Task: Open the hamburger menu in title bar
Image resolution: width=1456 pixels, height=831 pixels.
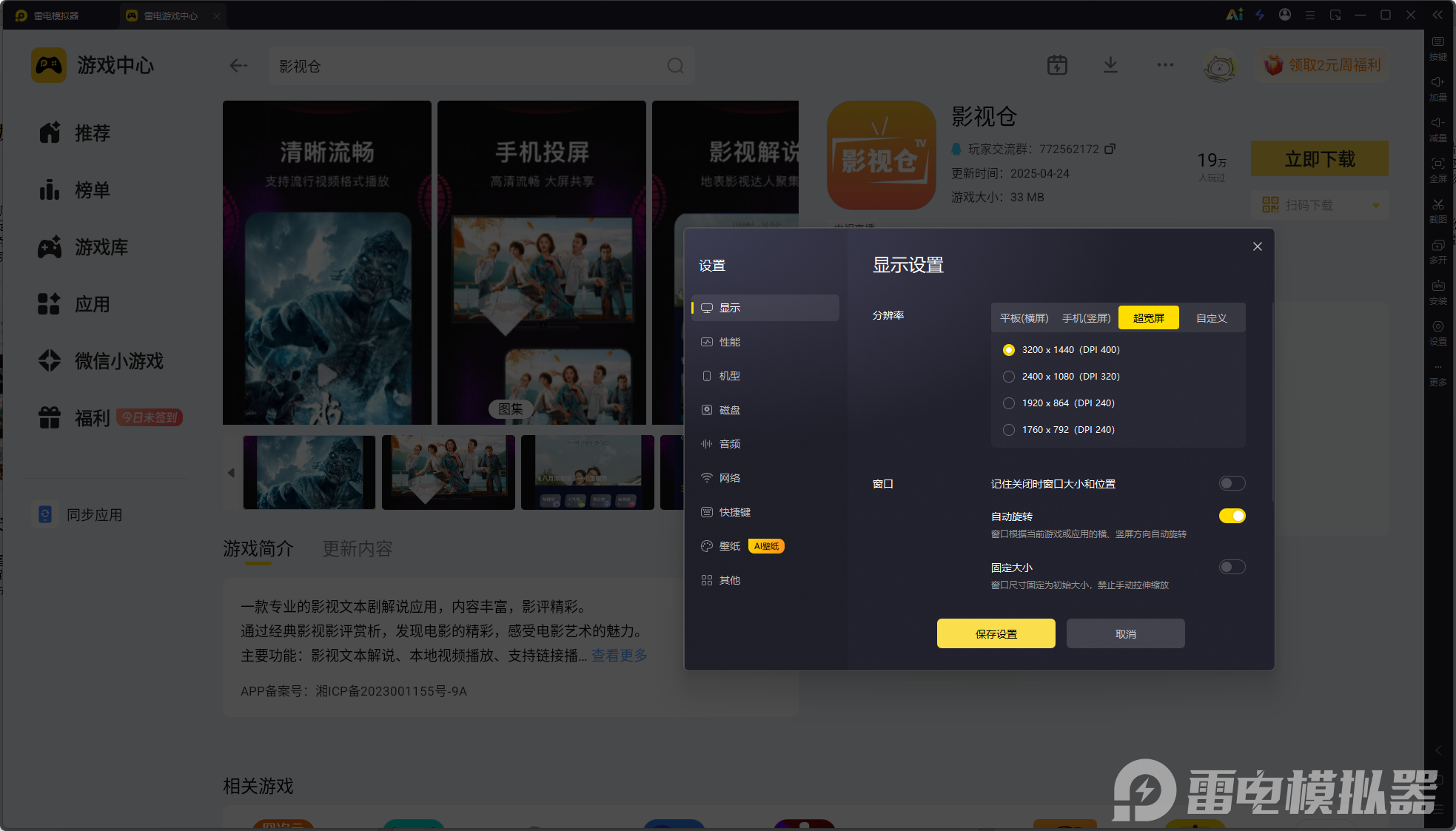Action: tap(1310, 15)
